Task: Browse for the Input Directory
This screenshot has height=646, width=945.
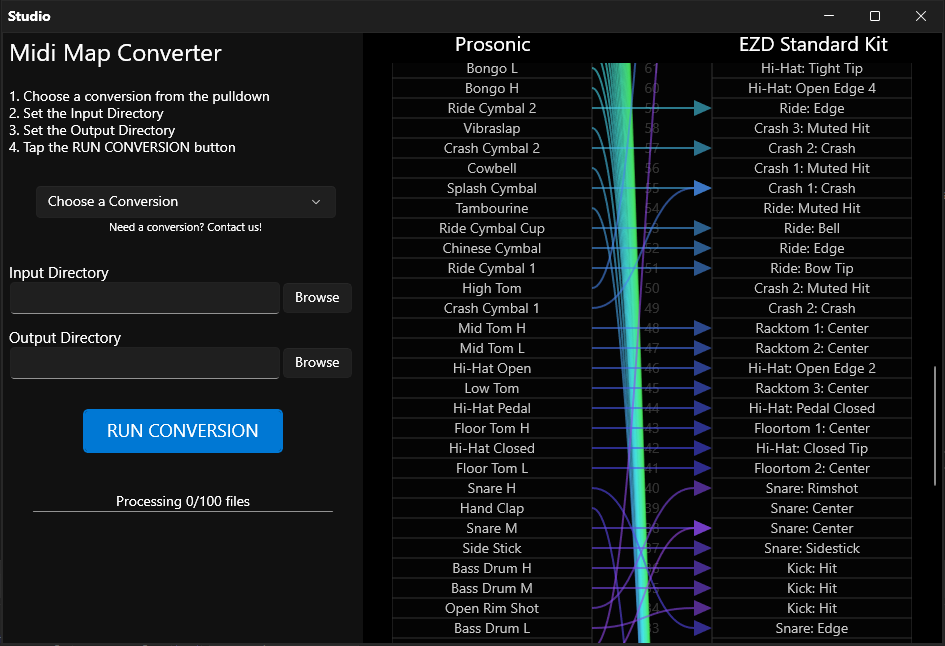Action: [x=317, y=298]
